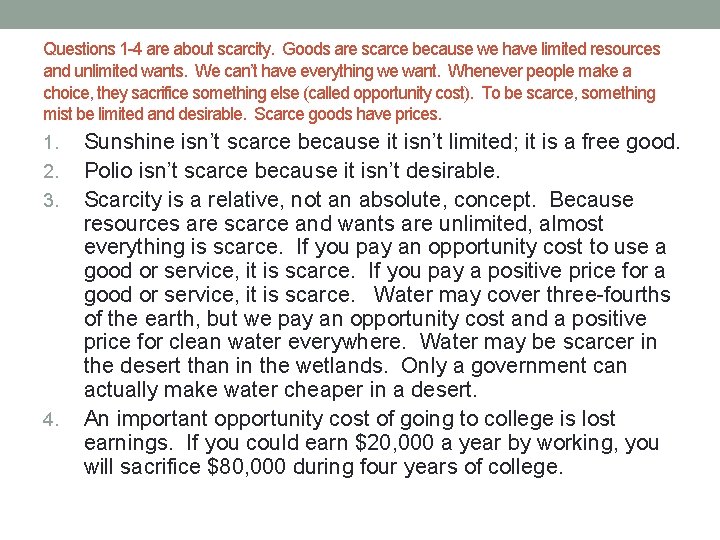Screen dimensions: 720x540
Task: Click actually make water cheaper line
Action: coord(281,390)
